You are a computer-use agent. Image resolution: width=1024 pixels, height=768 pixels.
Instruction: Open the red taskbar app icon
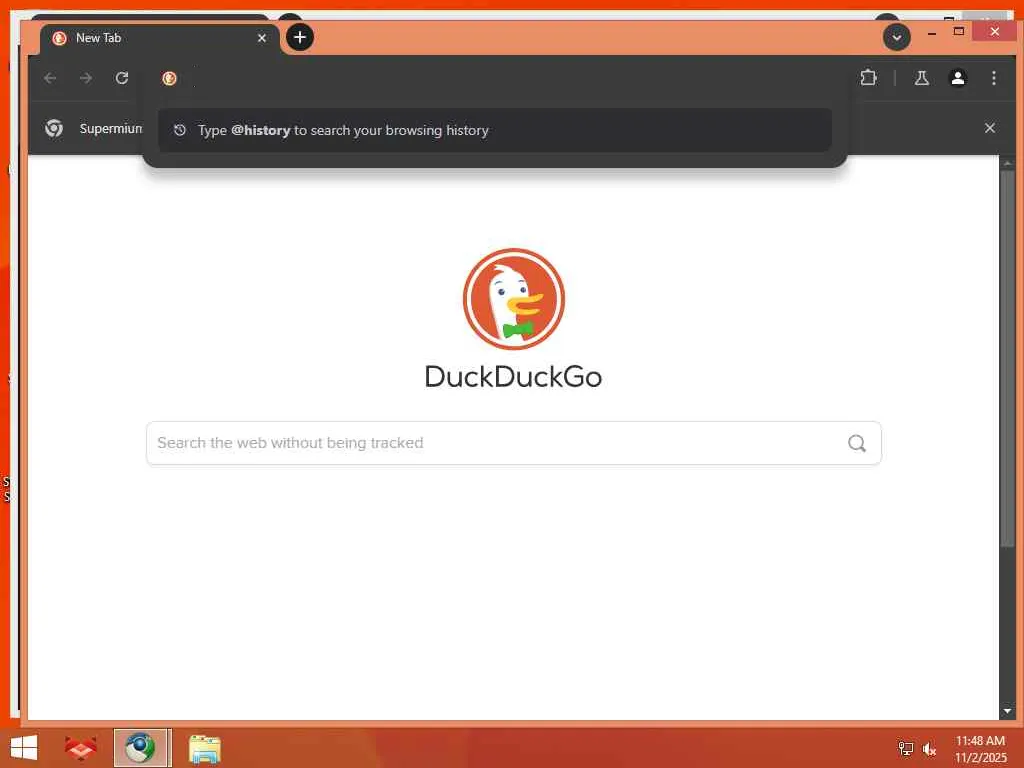(80, 748)
